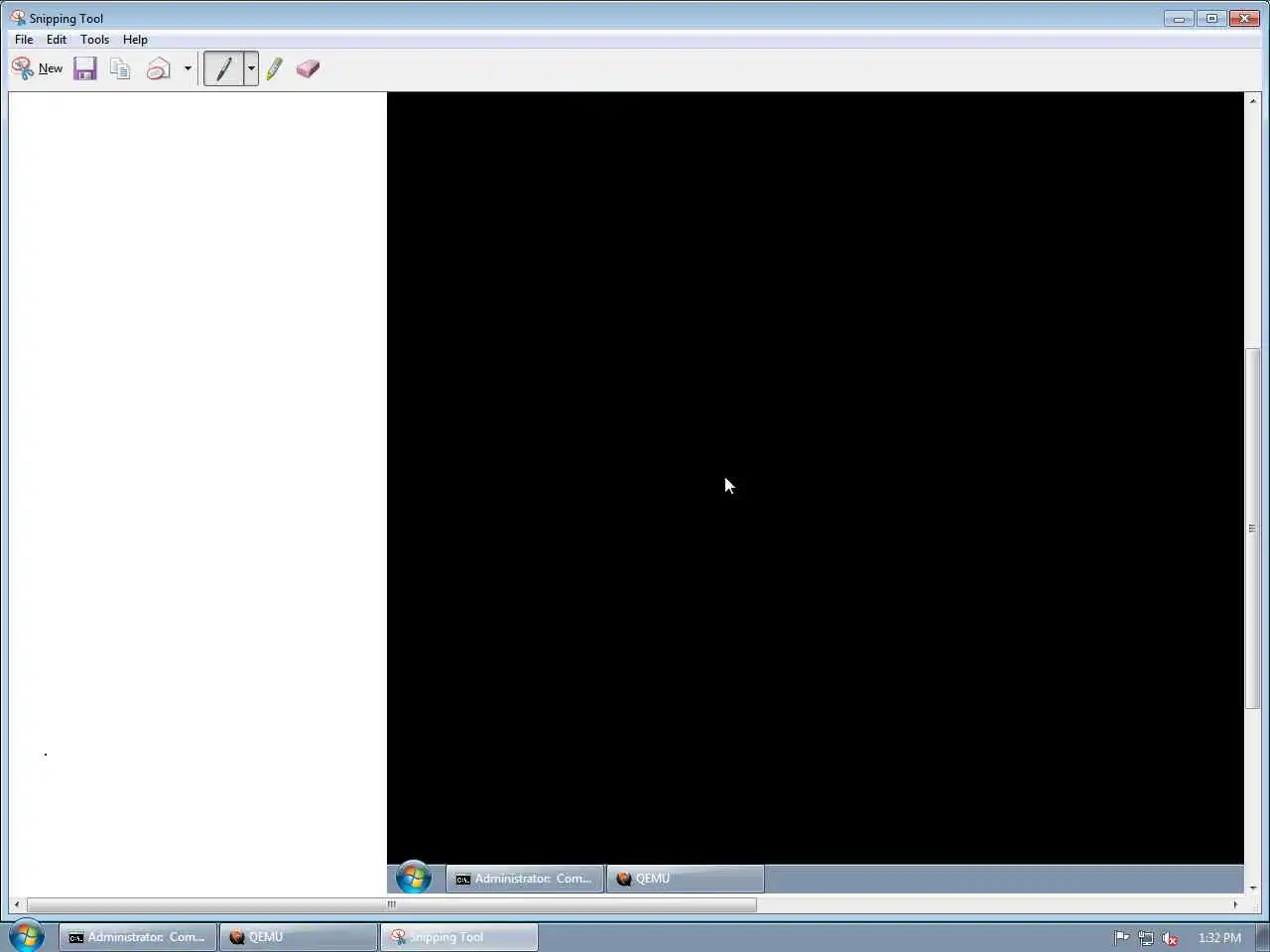Click the horizontal scrollbar thumb
This screenshot has width=1270, height=952.
pyautogui.click(x=392, y=904)
